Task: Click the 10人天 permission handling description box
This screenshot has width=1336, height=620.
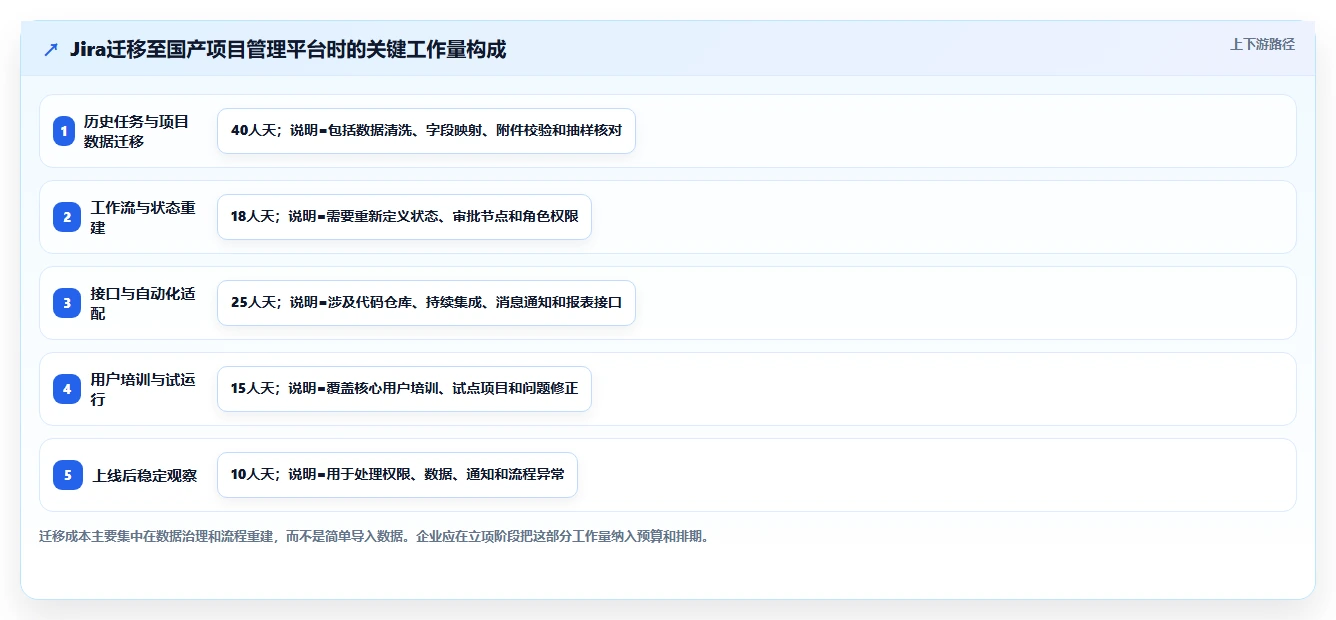Action: click(397, 475)
